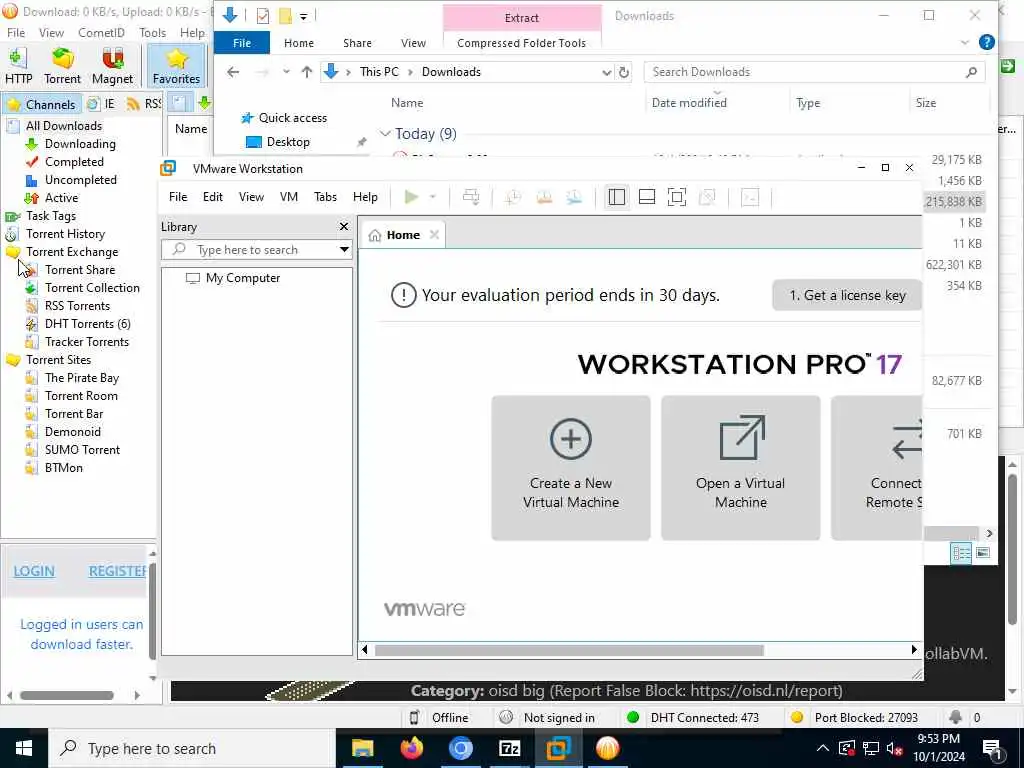Click the Connect to Remote Server tile
The width and height of the screenshot is (1024, 768).
pos(877,468)
